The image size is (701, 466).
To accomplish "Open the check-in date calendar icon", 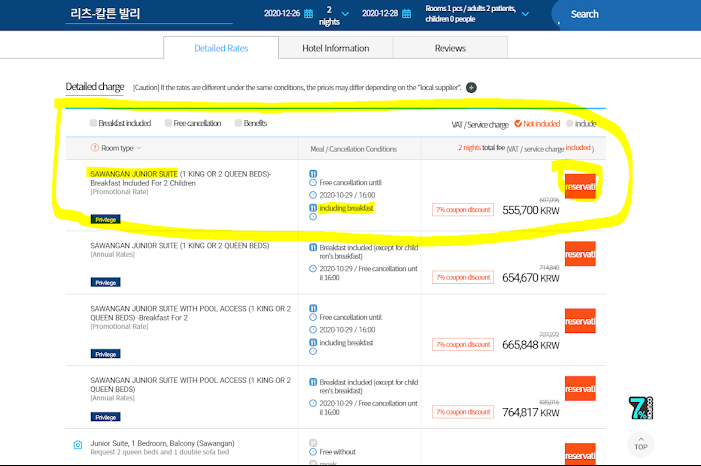I will [x=308, y=13].
